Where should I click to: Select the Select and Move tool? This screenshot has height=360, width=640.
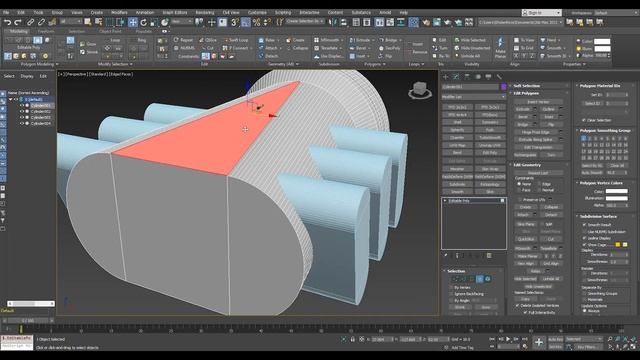133,22
